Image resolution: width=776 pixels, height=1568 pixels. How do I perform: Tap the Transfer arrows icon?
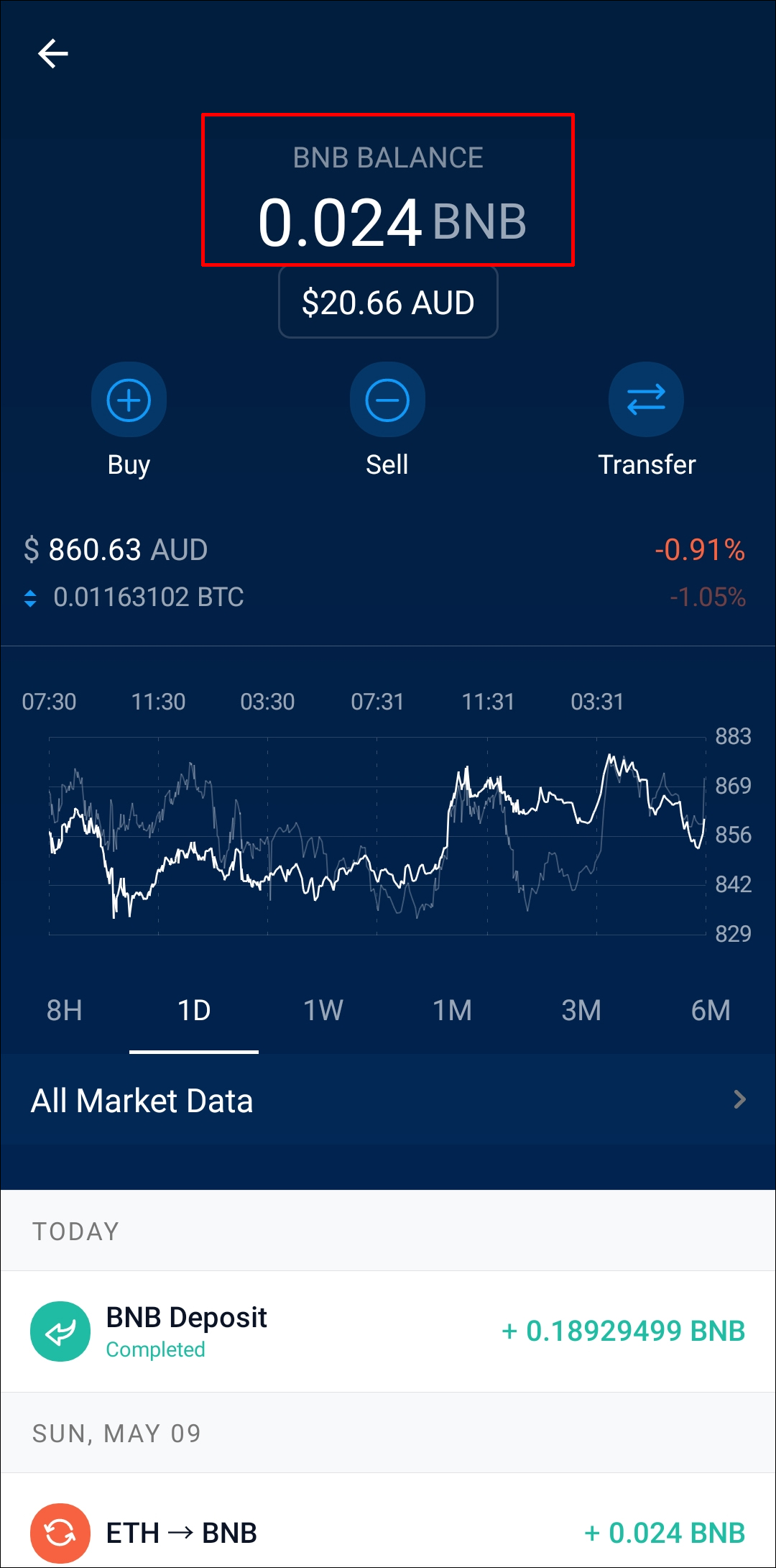646,400
